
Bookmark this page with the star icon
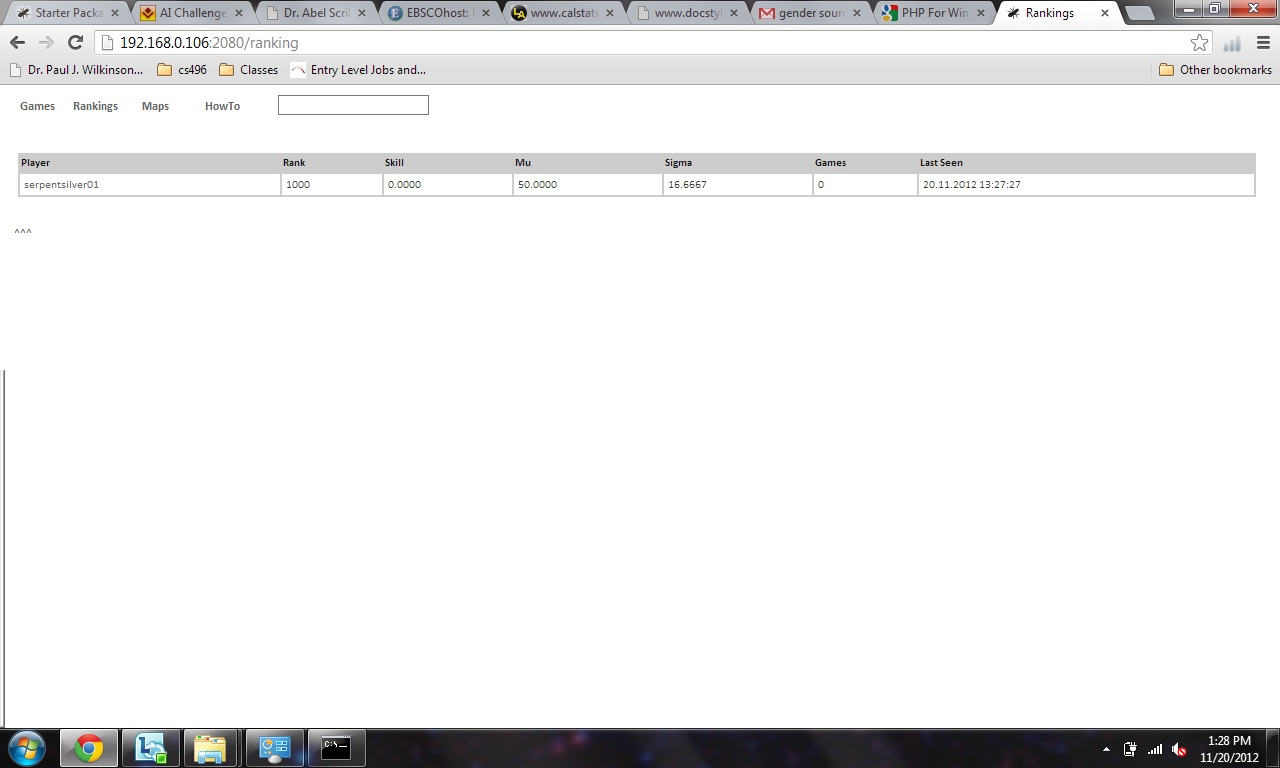pyautogui.click(x=1199, y=43)
